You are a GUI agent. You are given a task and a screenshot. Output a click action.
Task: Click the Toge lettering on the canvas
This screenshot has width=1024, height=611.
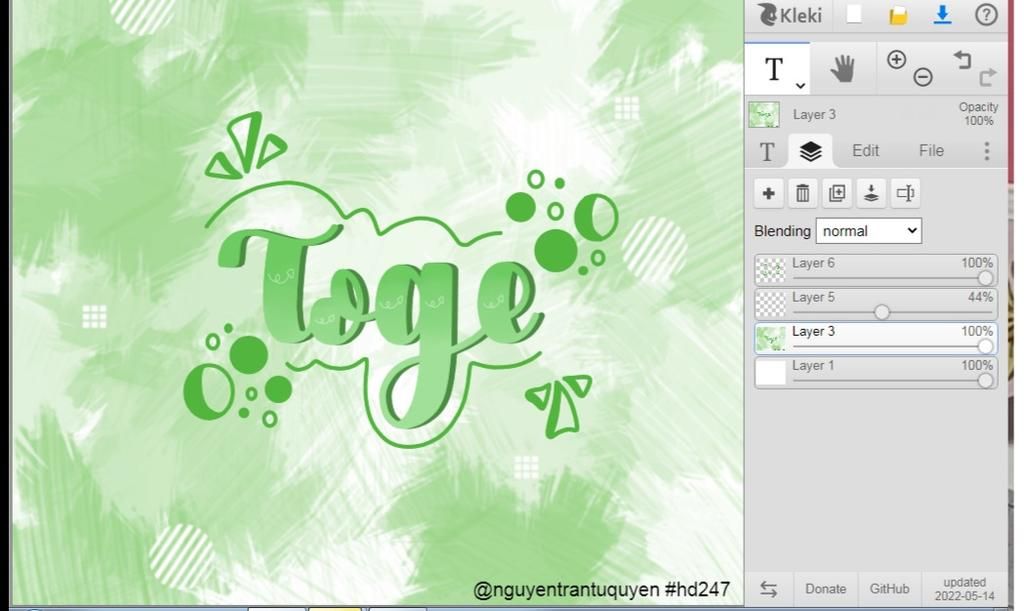click(379, 326)
